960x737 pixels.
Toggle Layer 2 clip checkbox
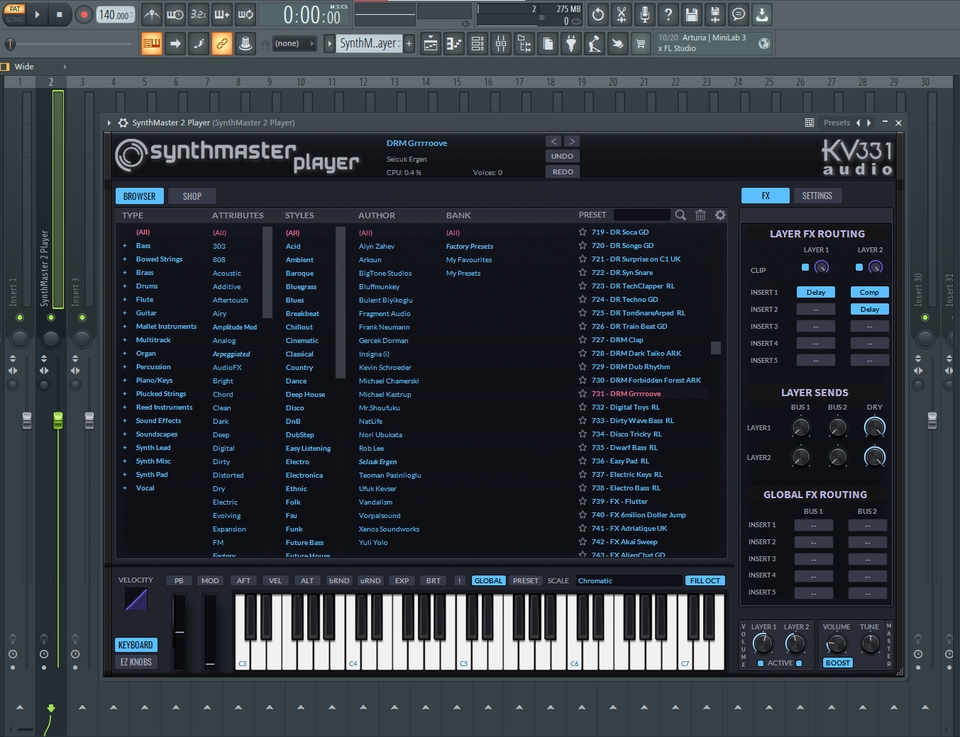coord(859,267)
